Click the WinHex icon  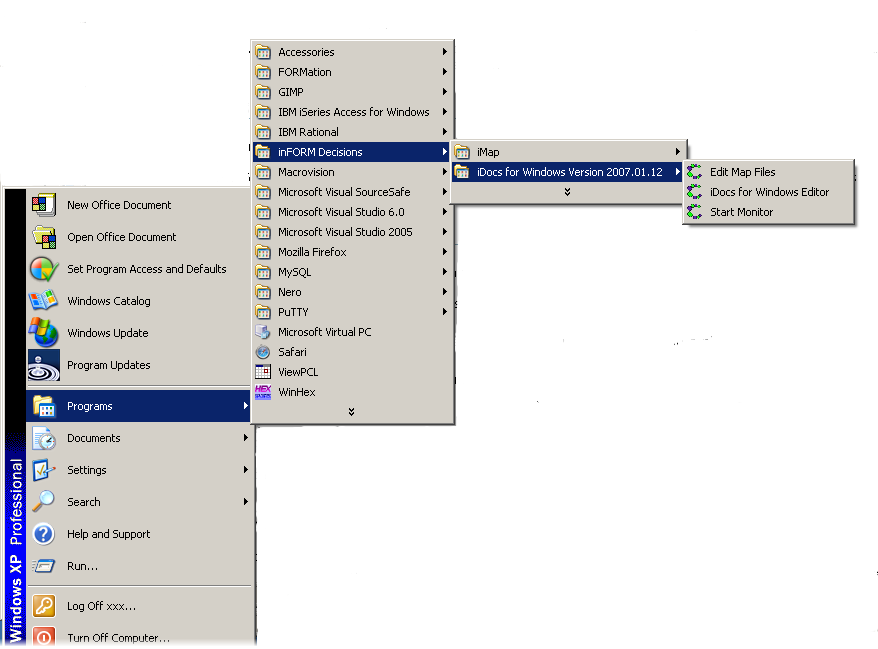coord(263,392)
